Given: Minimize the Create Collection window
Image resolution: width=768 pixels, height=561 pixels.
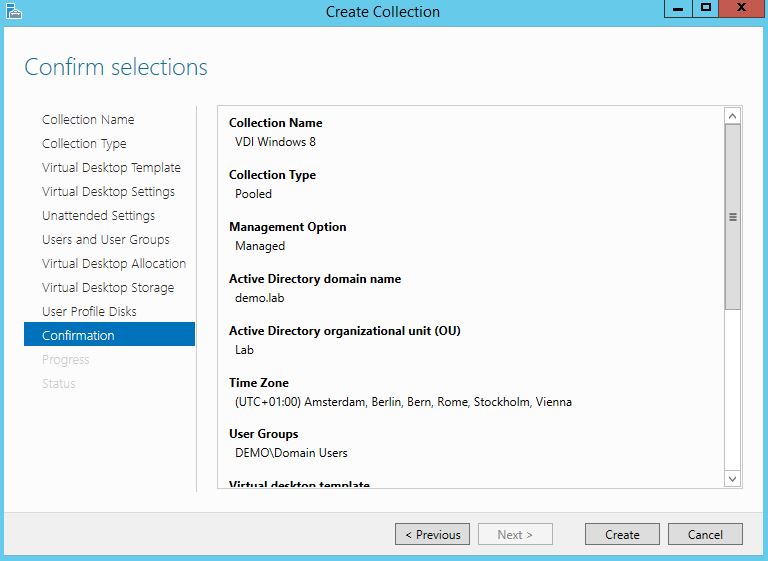Looking at the screenshot, I should 679,8.
